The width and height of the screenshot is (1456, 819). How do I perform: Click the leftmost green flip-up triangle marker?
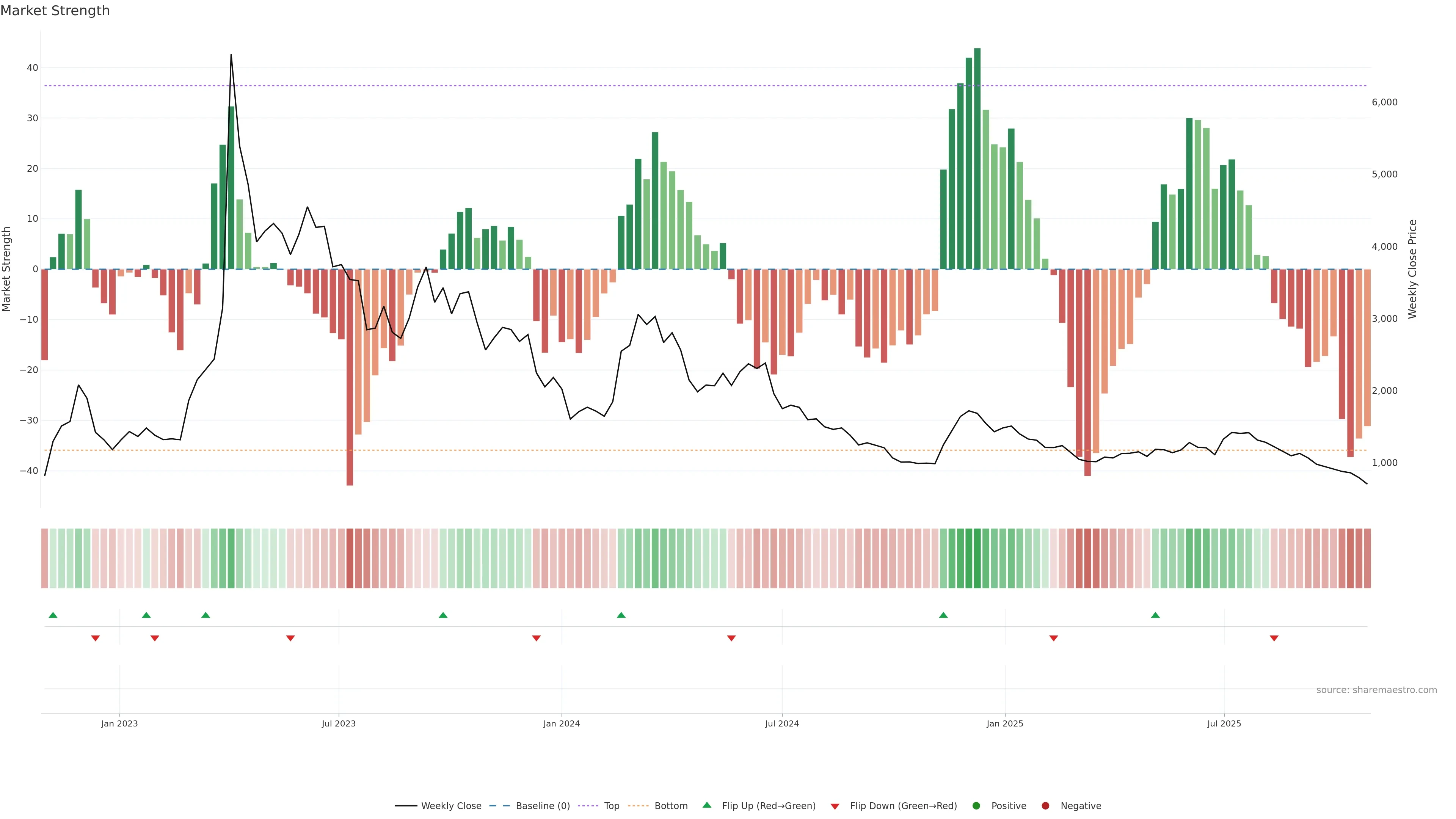53,615
